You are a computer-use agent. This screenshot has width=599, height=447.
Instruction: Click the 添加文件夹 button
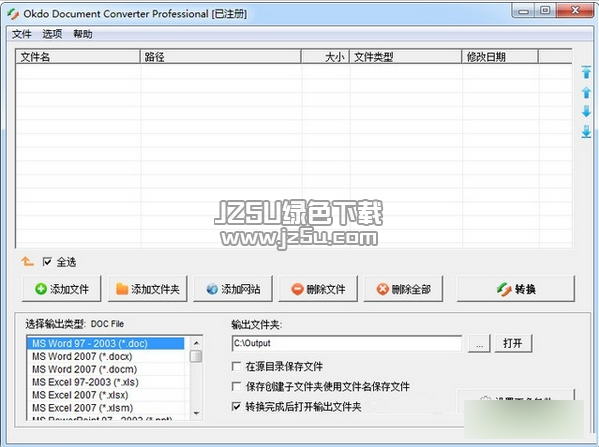coord(147,289)
